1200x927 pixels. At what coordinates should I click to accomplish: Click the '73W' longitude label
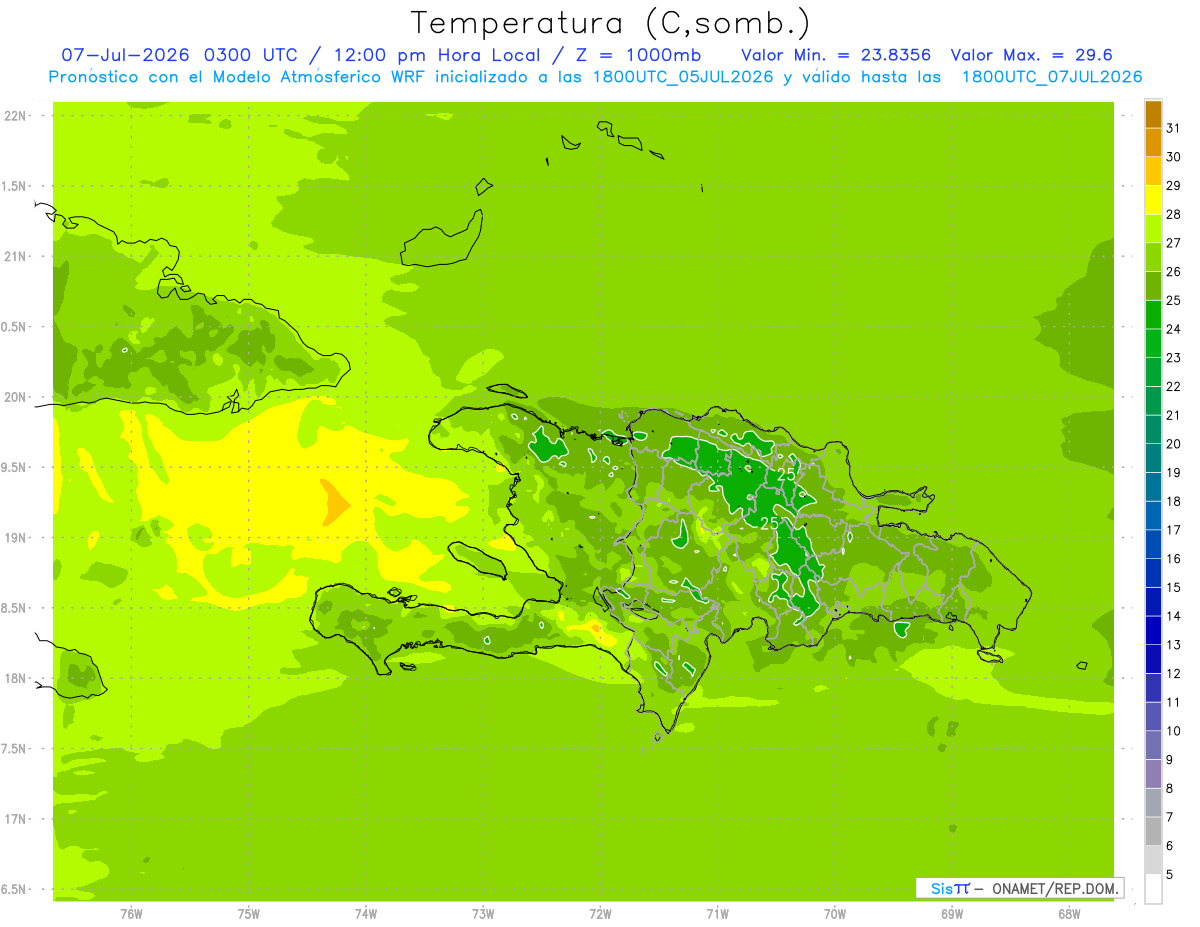click(483, 913)
